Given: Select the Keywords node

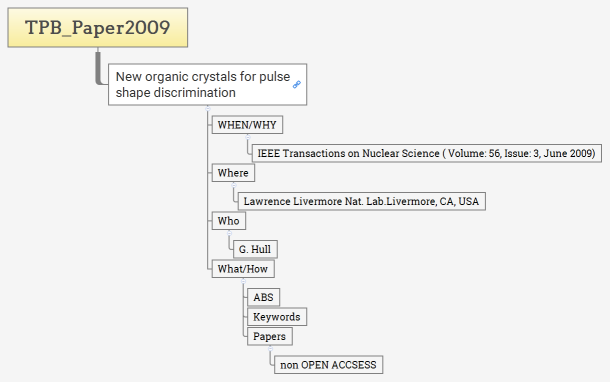Looking at the screenshot, I should [277, 317].
